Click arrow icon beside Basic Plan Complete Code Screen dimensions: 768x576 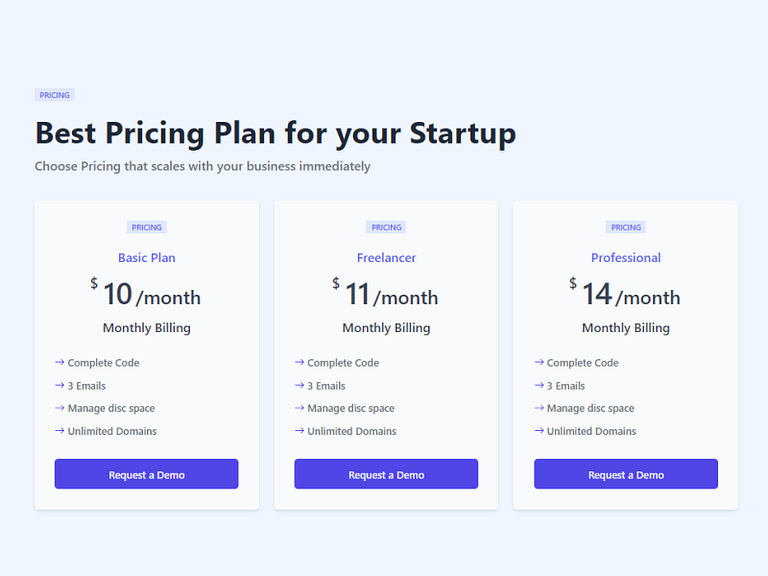(x=60, y=362)
